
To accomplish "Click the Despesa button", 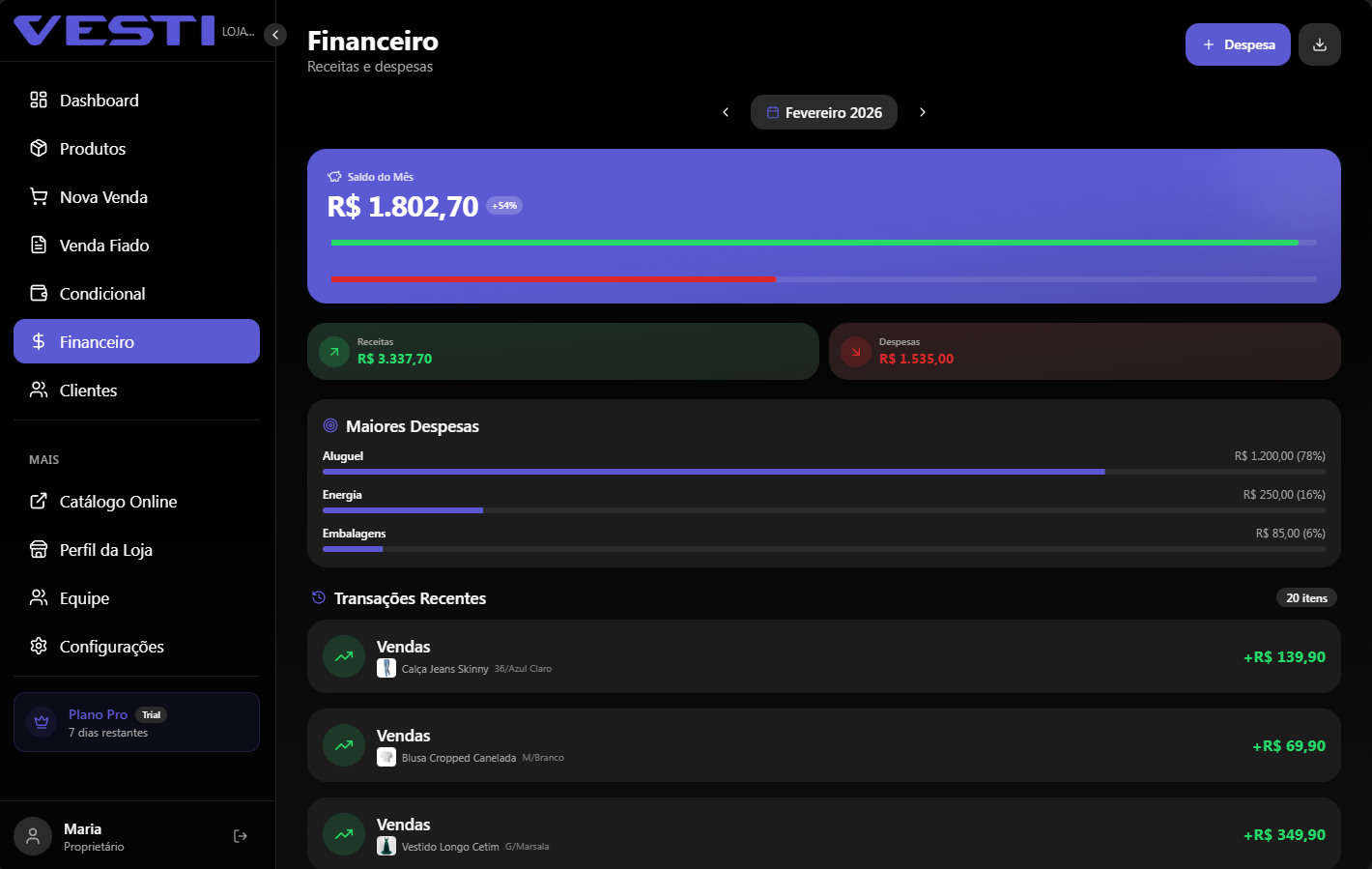I will [x=1238, y=44].
